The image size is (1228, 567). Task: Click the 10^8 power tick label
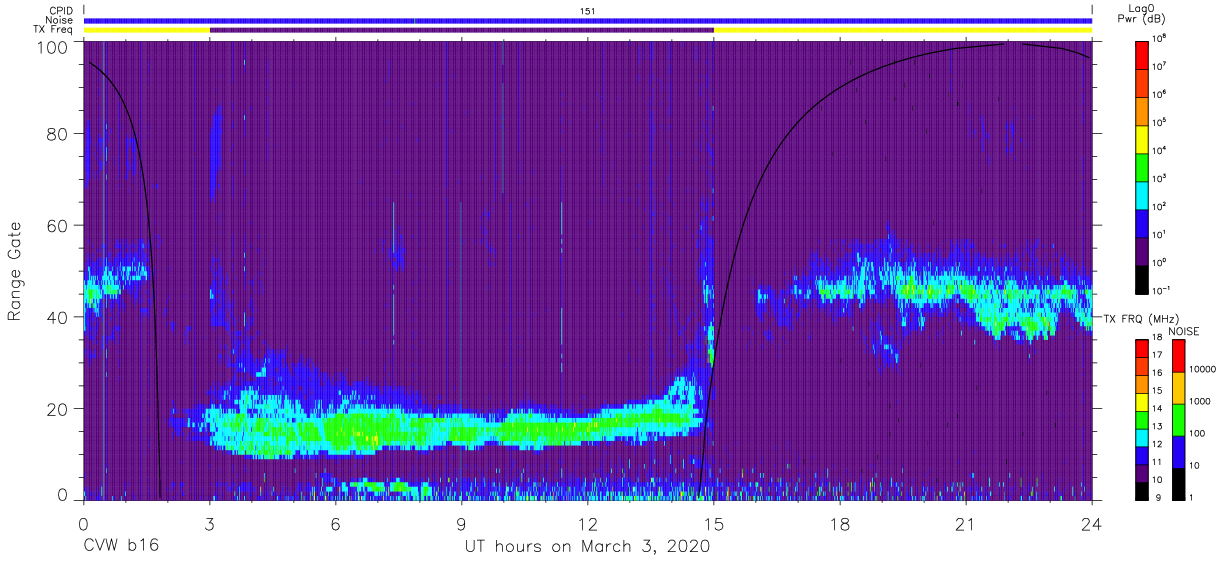click(x=1161, y=37)
